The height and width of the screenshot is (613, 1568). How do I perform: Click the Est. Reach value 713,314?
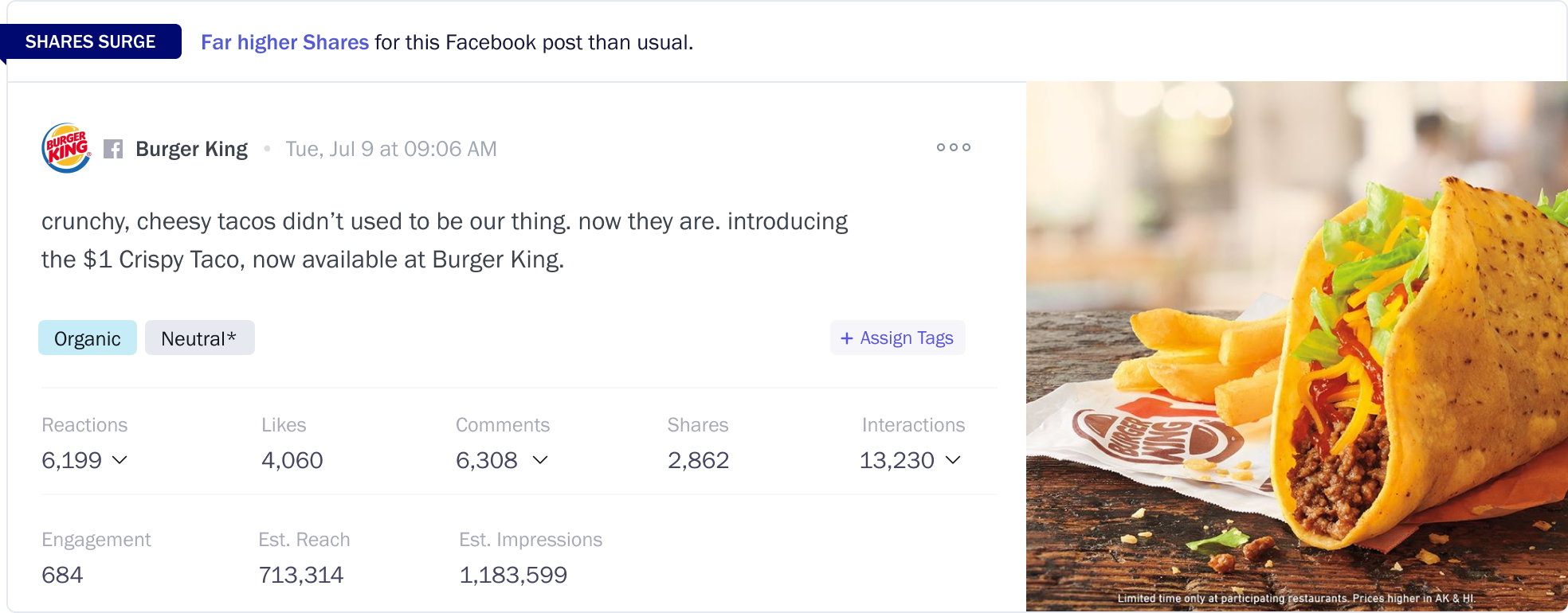tap(300, 575)
